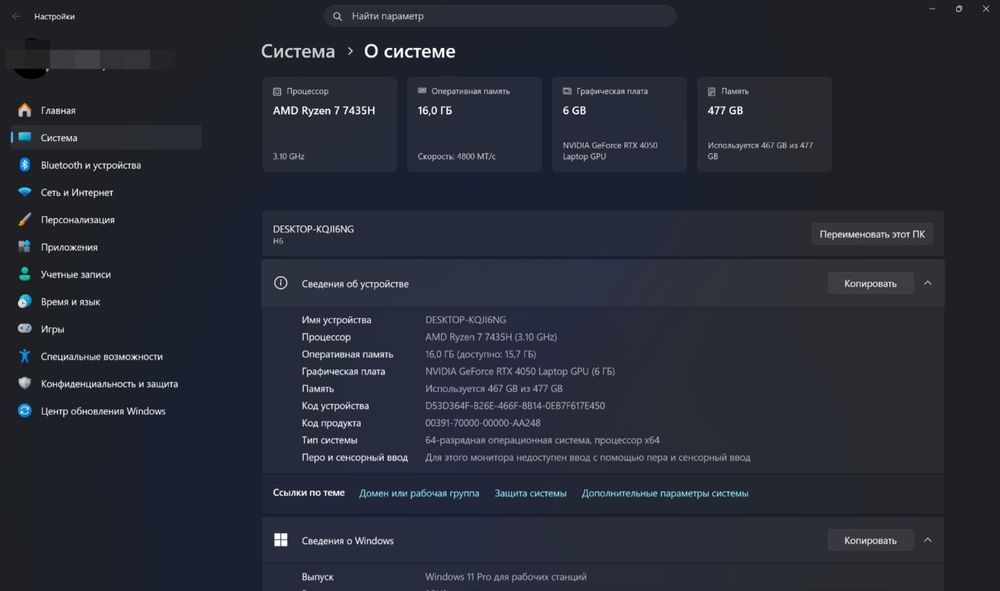Viewport: 1000px width, 591px height.
Task: Collapse the Сведения об устройстве section chevron
Action: (928, 283)
